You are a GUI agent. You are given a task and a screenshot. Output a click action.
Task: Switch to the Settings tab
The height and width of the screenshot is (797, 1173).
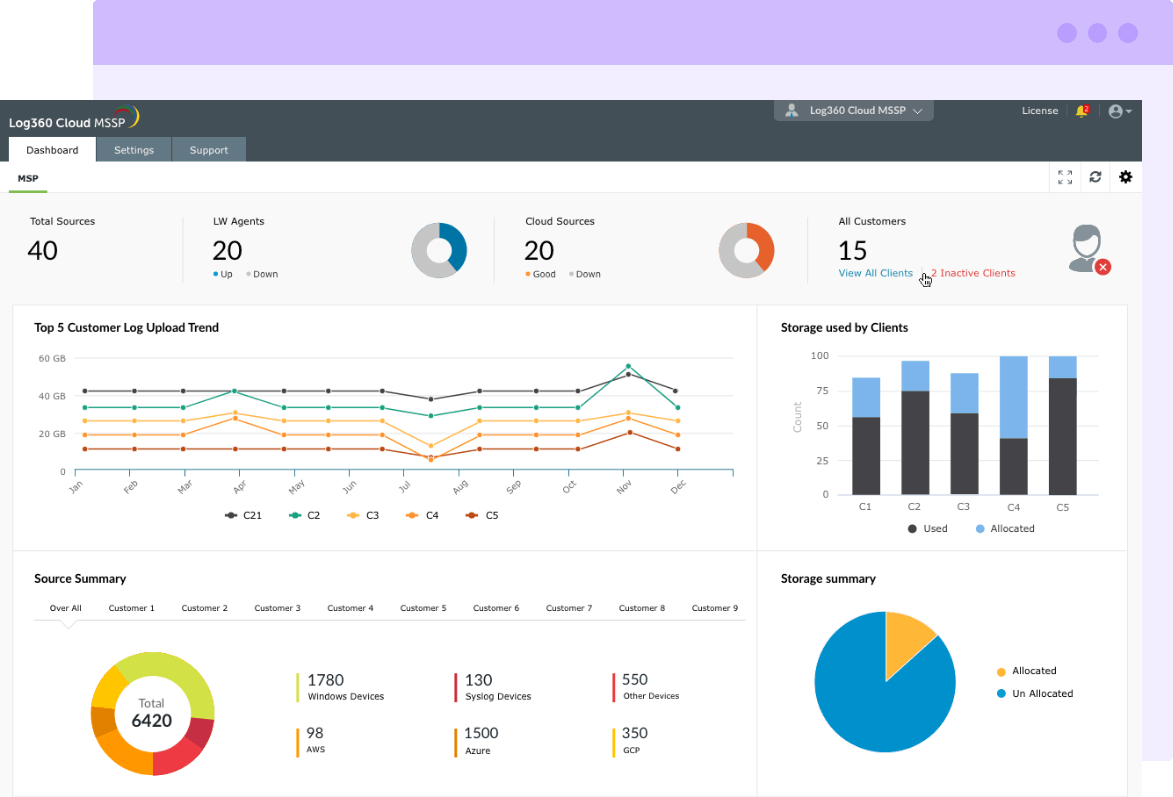133,149
